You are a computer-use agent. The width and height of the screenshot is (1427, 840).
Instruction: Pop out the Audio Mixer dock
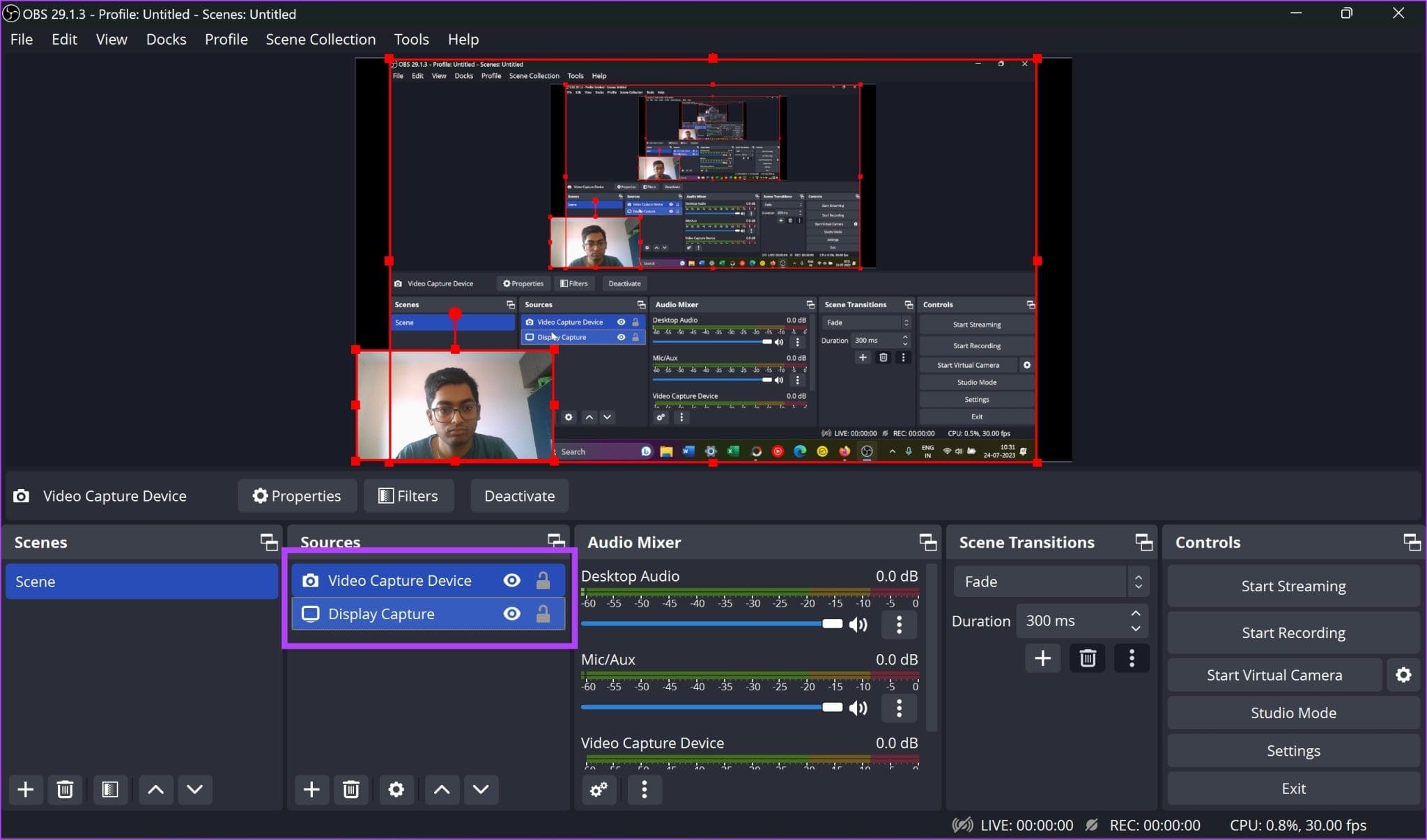927,542
